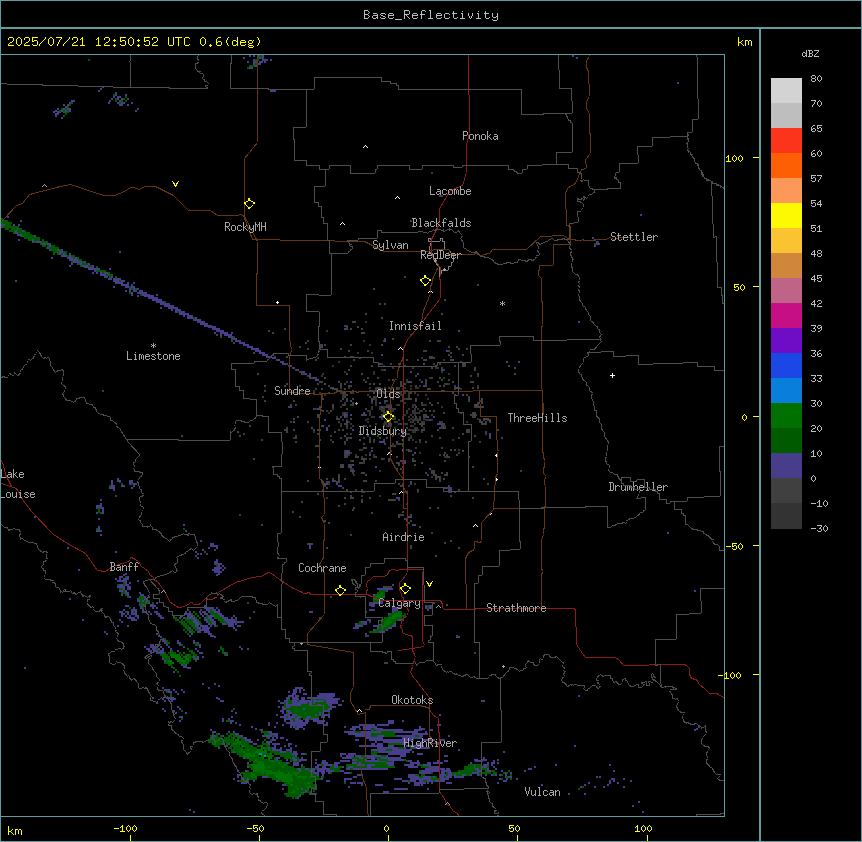862x842 pixels.
Task: Click the yellow diamond marker above Calgary label
Action: pyautogui.click(x=405, y=589)
